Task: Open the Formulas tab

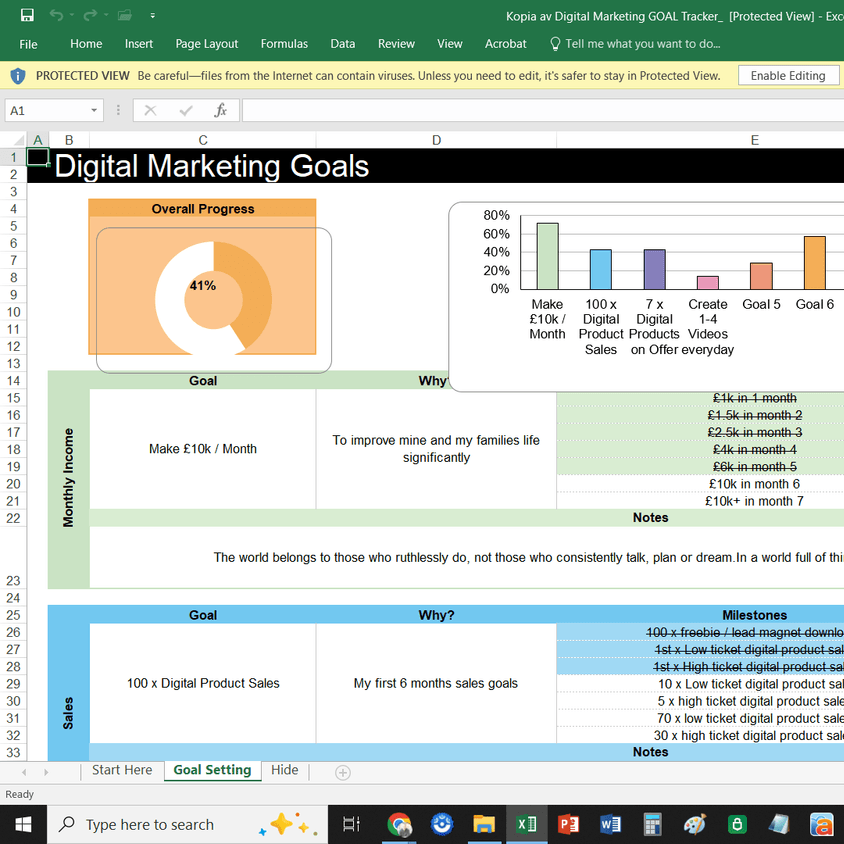Action: coord(284,44)
